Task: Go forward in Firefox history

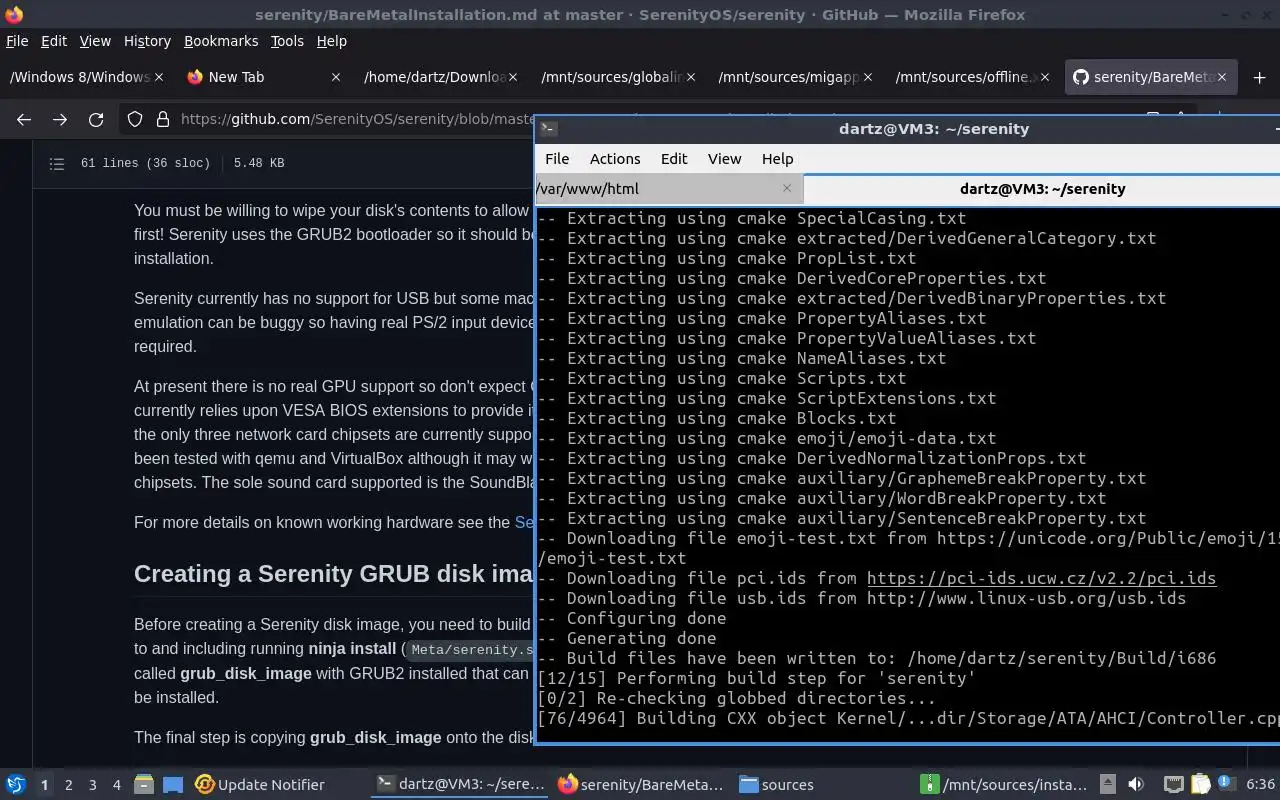Action: [60, 119]
